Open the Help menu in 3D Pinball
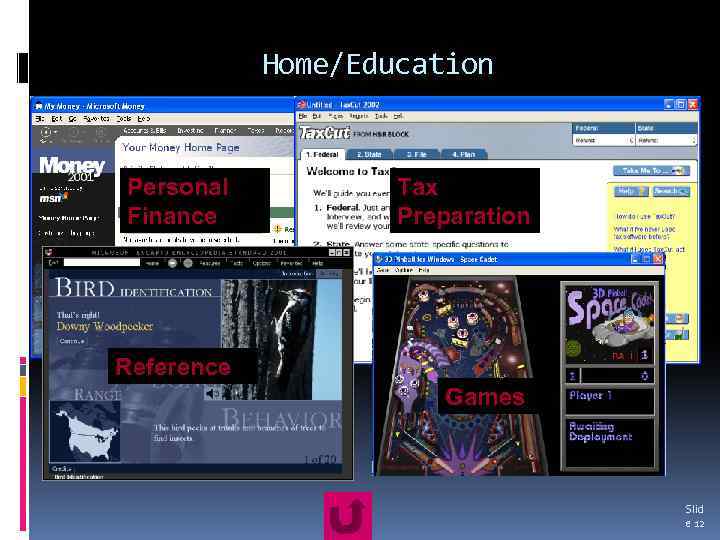This screenshot has width=720, height=540. pyautogui.click(x=424, y=270)
